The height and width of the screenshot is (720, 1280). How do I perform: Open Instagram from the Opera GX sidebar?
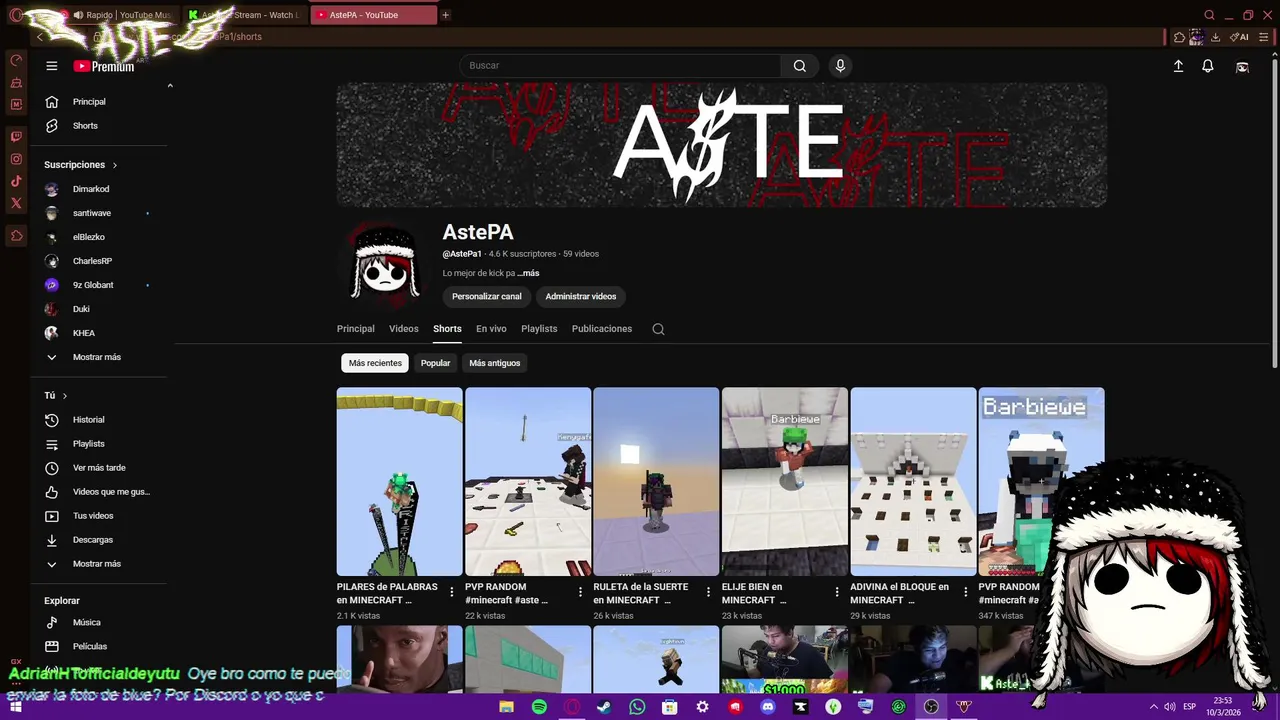point(16,159)
